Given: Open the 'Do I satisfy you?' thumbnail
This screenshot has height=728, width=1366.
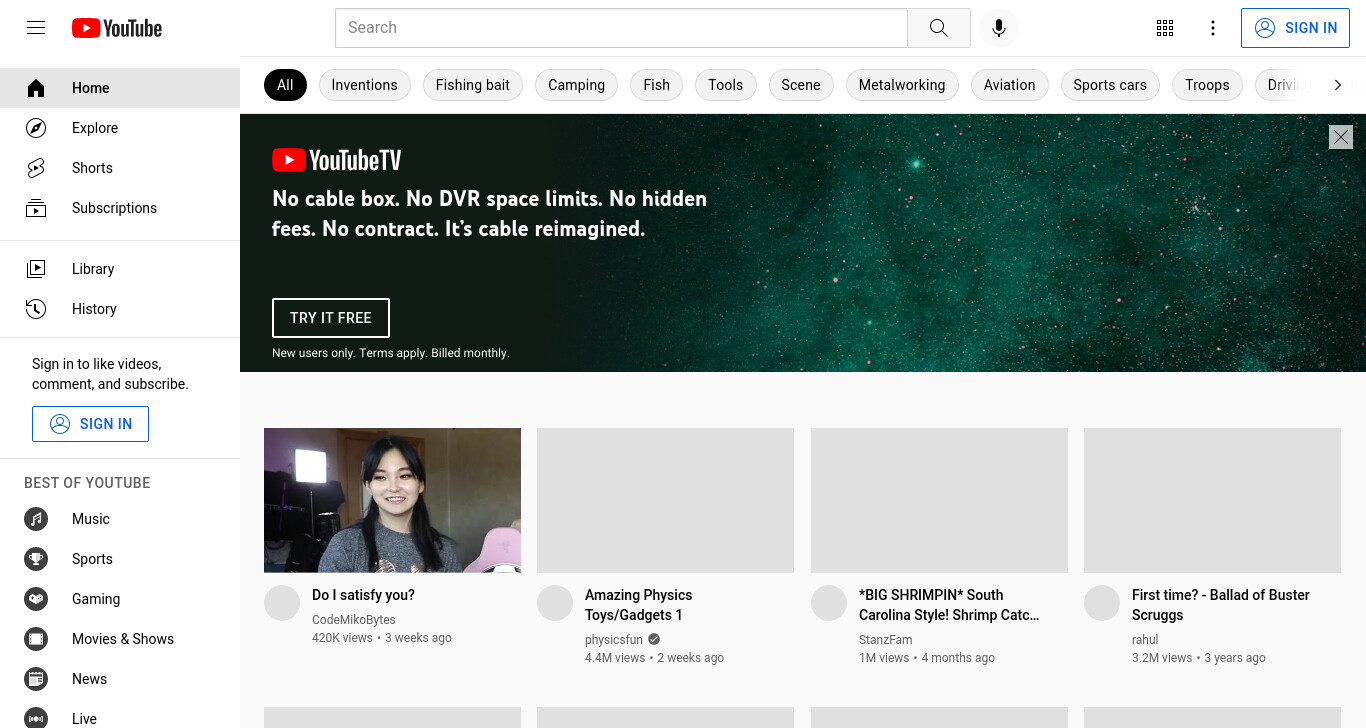Looking at the screenshot, I should pos(392,500).
